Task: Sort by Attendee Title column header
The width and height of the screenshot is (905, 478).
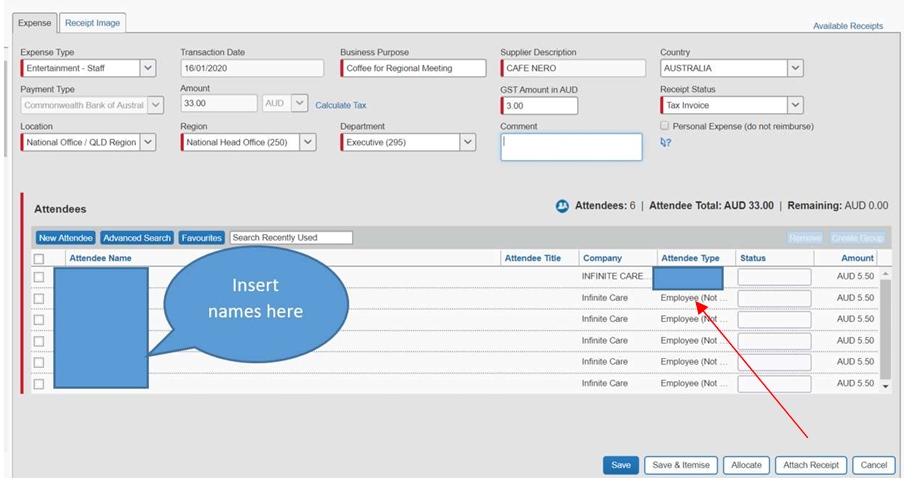Action: (533, 258)
